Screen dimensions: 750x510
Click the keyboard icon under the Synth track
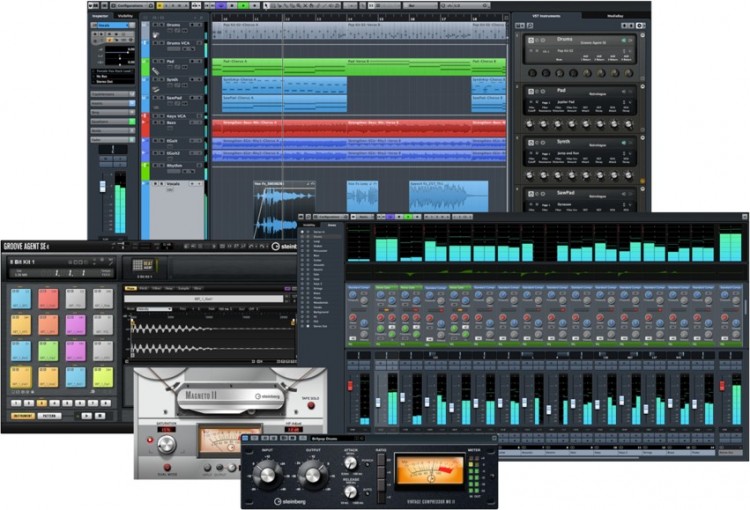[156, 89]
